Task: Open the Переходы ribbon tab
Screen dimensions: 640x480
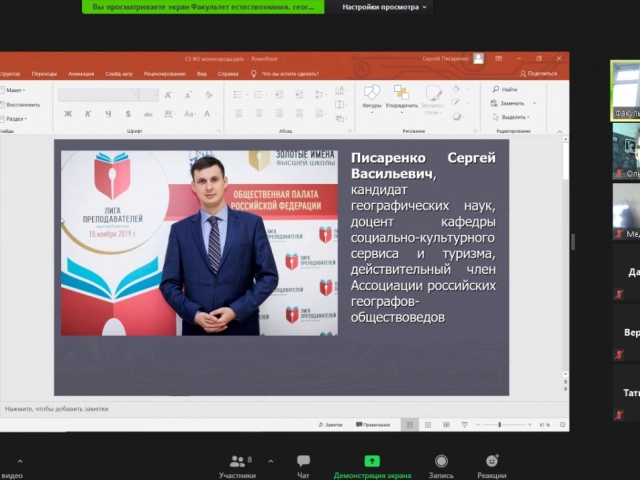Action: pos(44,74)
